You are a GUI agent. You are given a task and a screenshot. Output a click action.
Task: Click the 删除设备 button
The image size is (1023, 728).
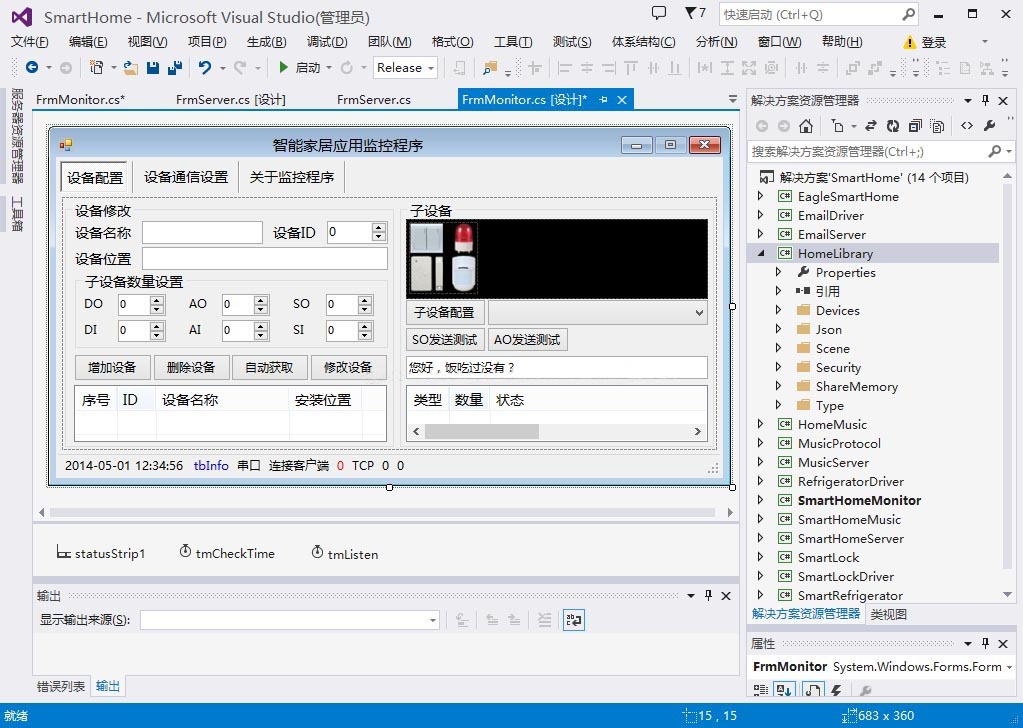[191, 367]
